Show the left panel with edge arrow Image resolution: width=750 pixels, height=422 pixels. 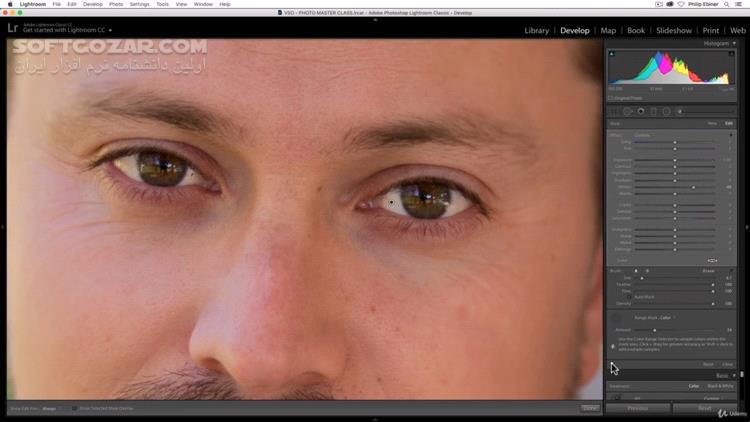[2, 227]
